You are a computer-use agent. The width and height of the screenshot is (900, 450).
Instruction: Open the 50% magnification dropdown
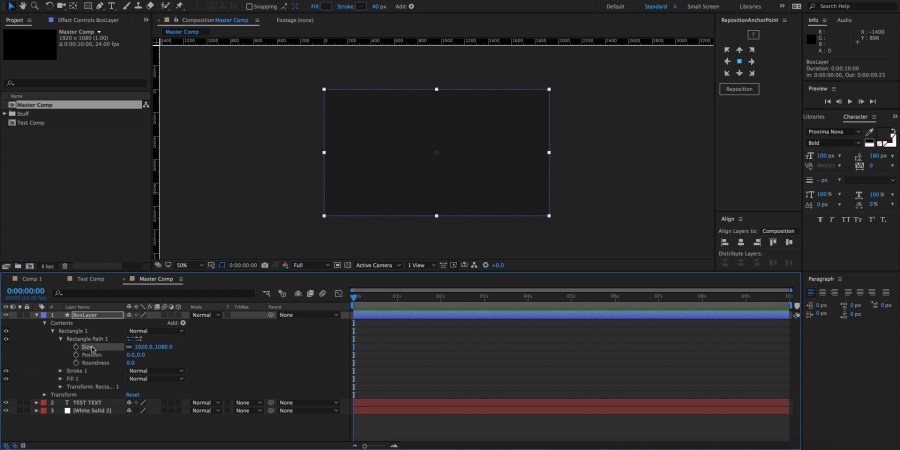(x=189, y=265)
